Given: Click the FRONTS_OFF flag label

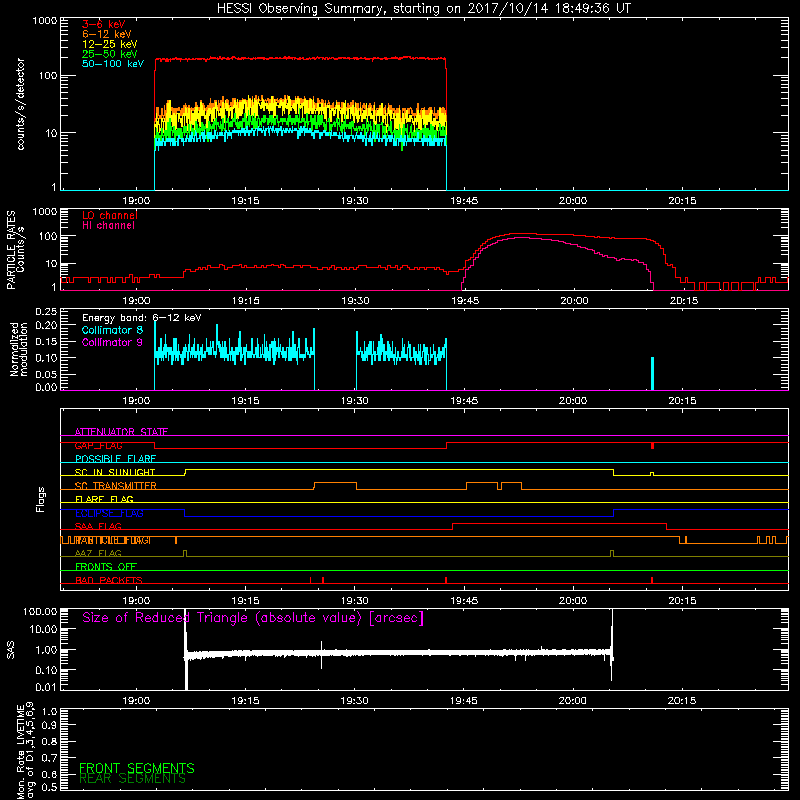Looking at the screenshot, I should [106, 567].
